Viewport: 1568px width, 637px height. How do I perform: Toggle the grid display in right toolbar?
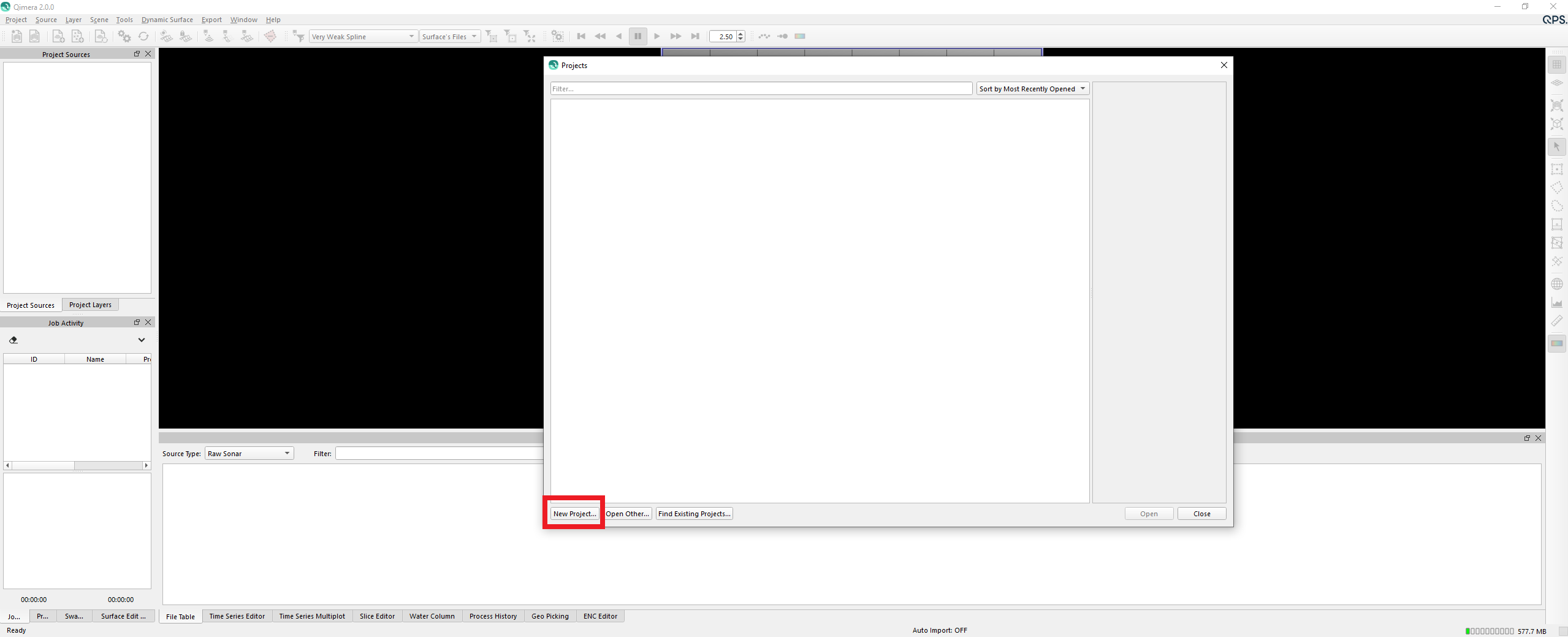[1557, 64]
